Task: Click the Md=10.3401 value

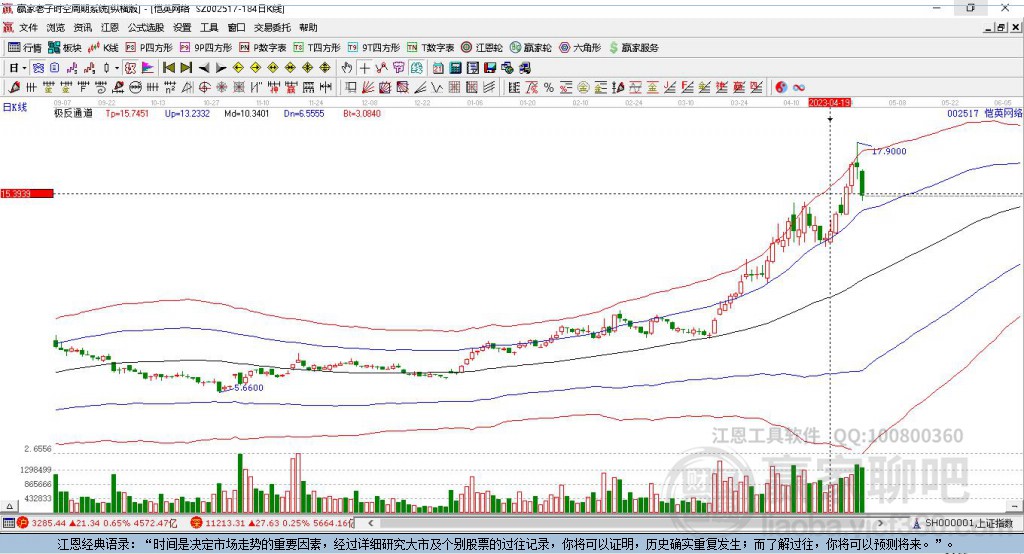Action: coord(247,113)
